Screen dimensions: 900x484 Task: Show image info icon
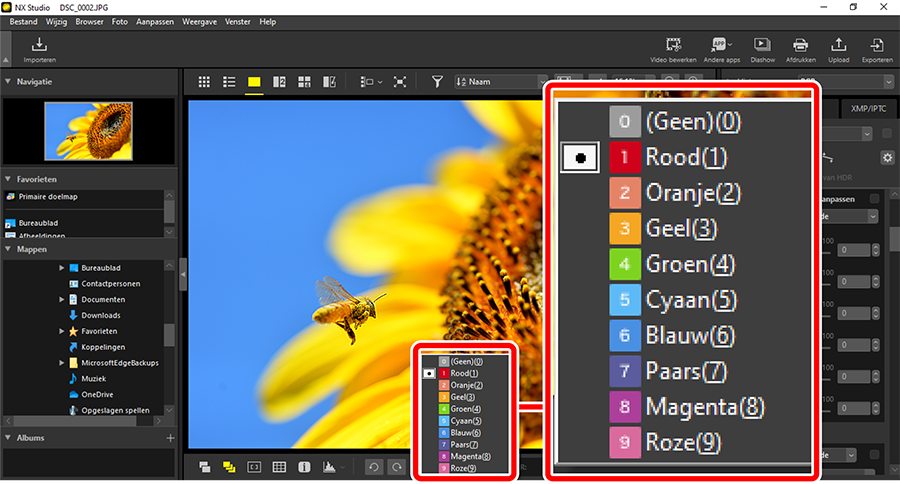point(304,467)
